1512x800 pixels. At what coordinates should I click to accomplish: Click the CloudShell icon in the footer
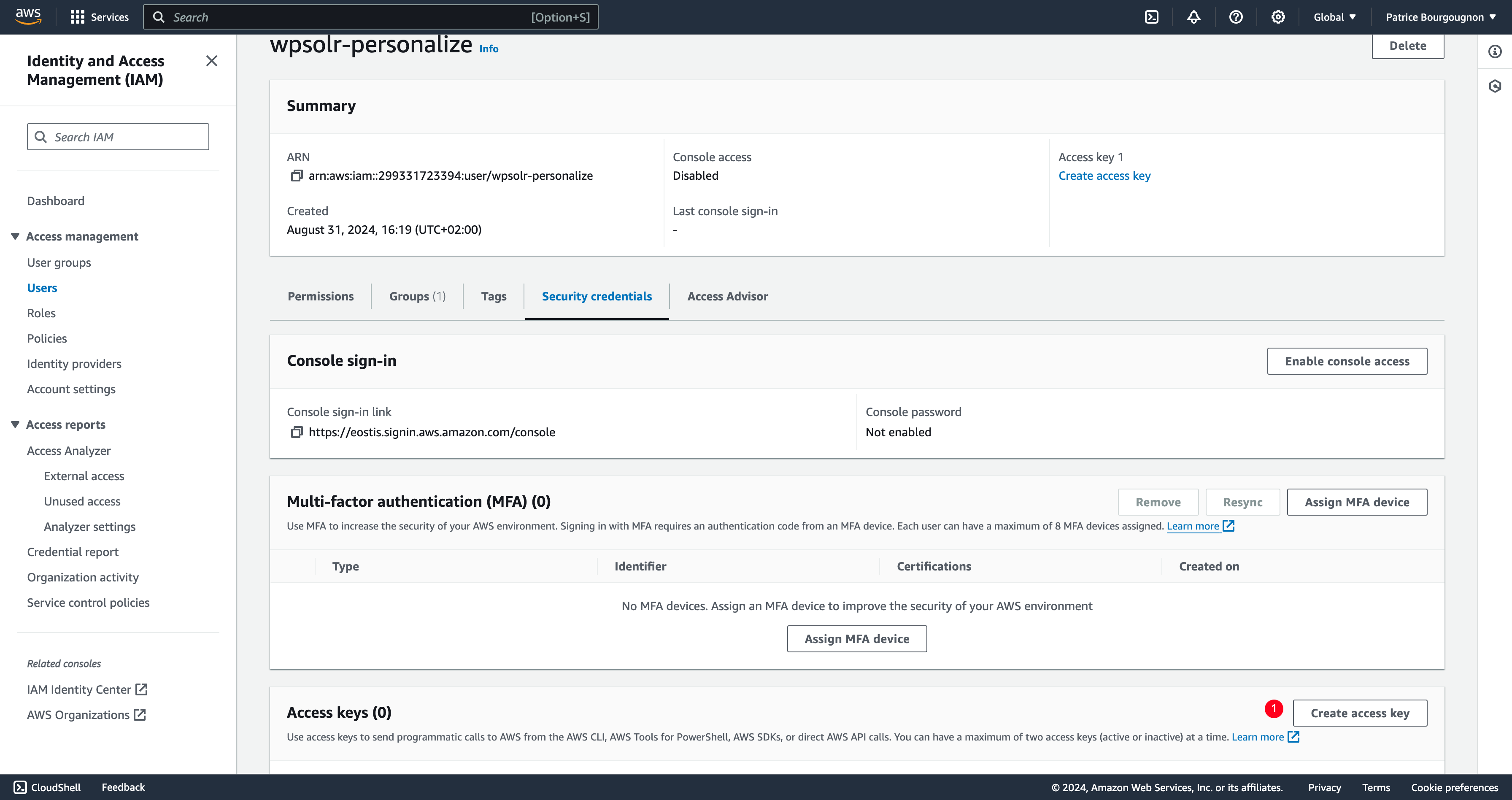pyautogui.click(x=20, y=787)
